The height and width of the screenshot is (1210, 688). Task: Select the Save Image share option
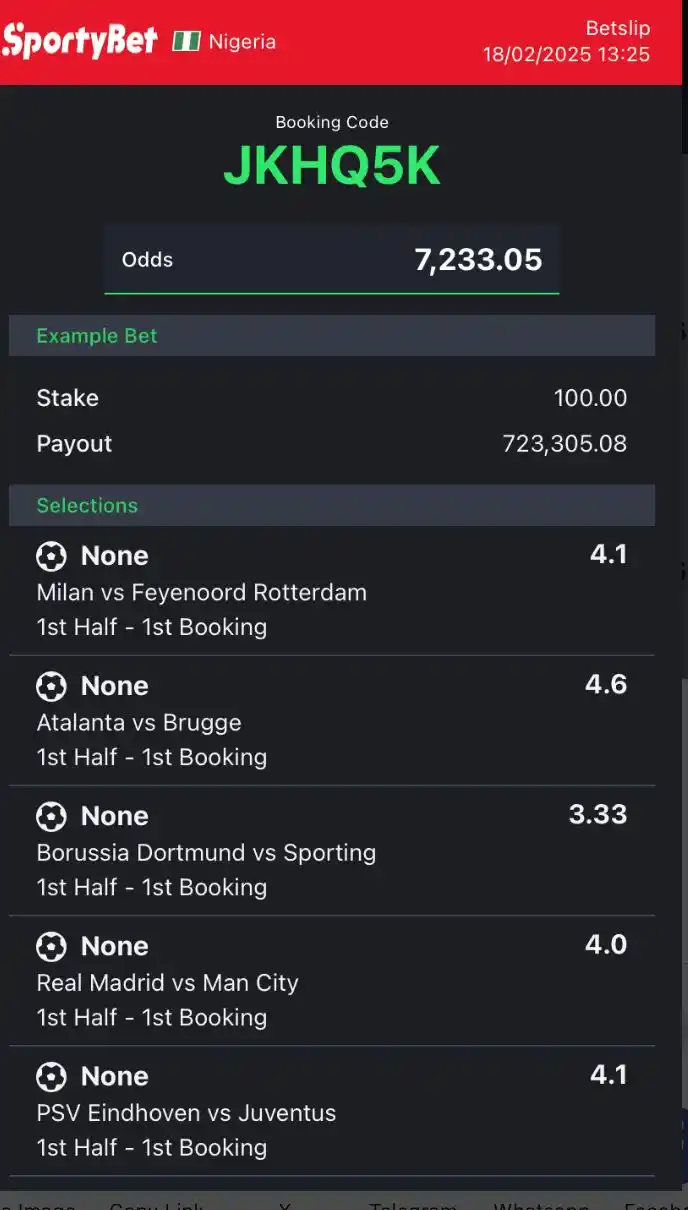tap(40, 1203)
